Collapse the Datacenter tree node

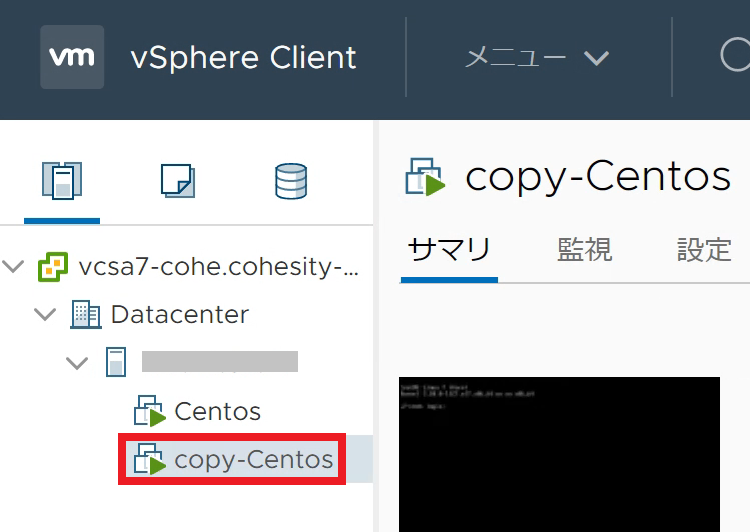(45, 314)
